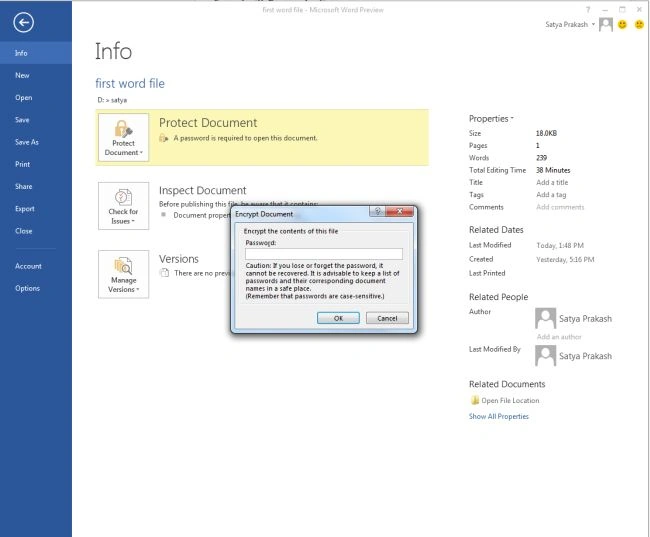Image resolution: width=650 pixels, height=537 pixels.
Task: Show All Properties link
Action: [x=499, y=416]
